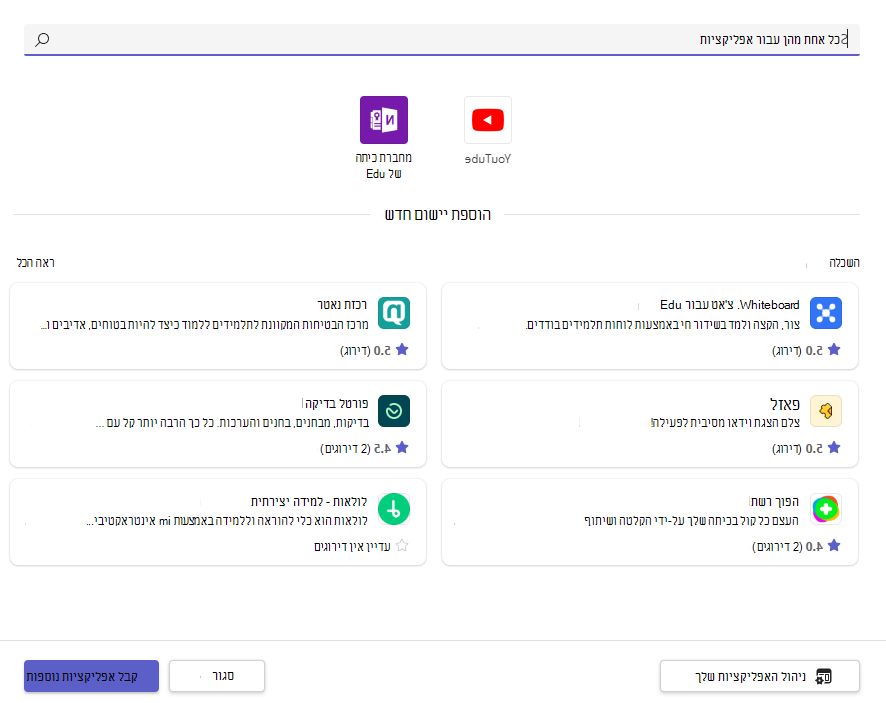
Task: Click the ראה הכל see all link
Action: click(x=36, y=263)
